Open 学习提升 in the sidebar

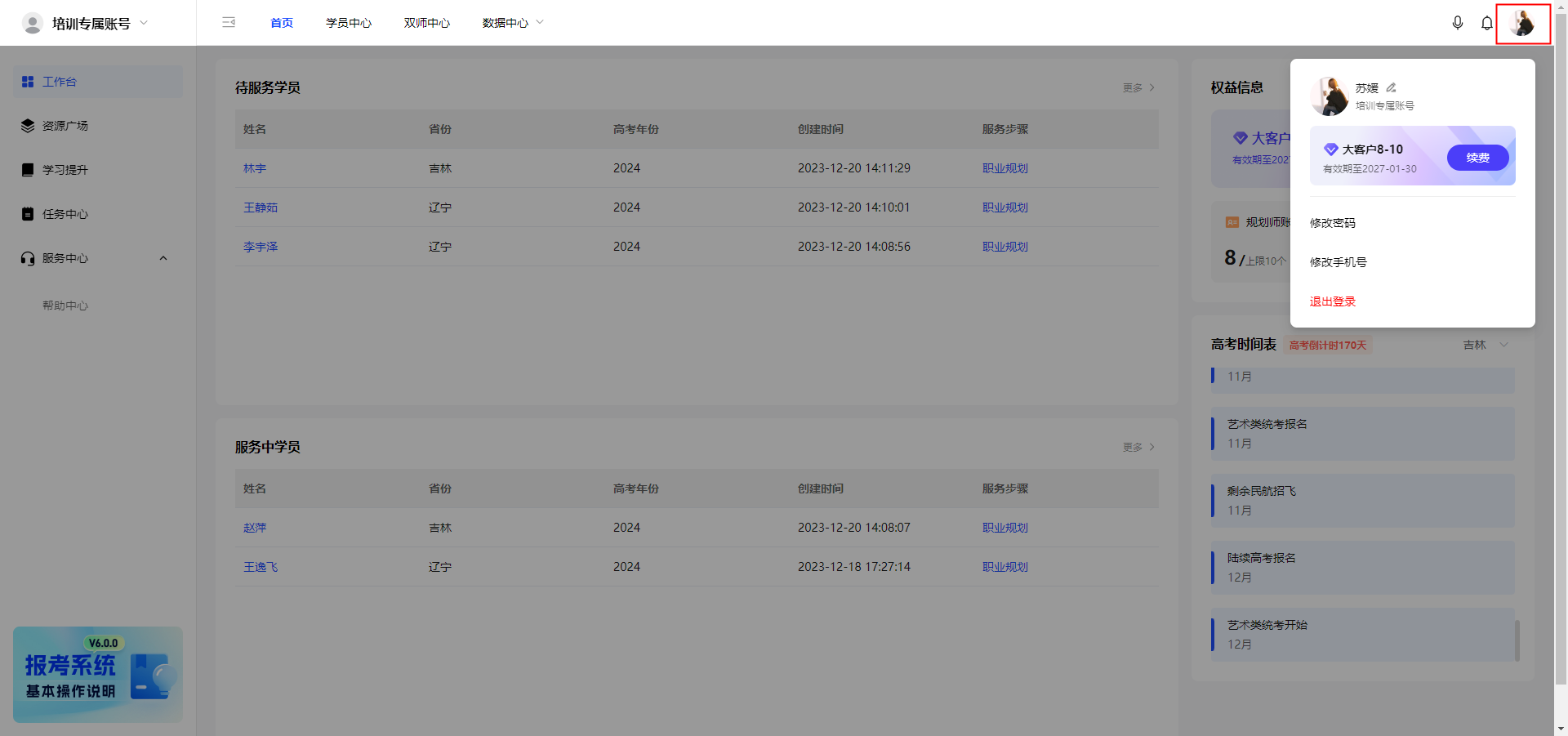click(65, 170)
